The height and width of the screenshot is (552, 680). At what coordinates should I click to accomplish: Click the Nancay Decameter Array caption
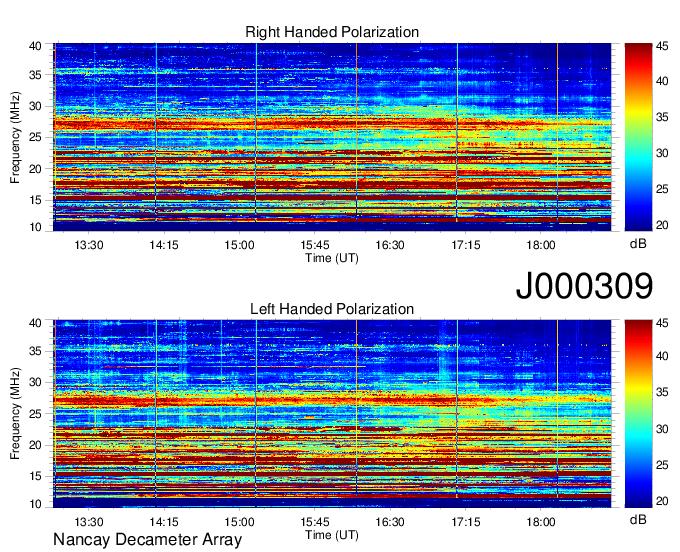(x=147, y=540)
